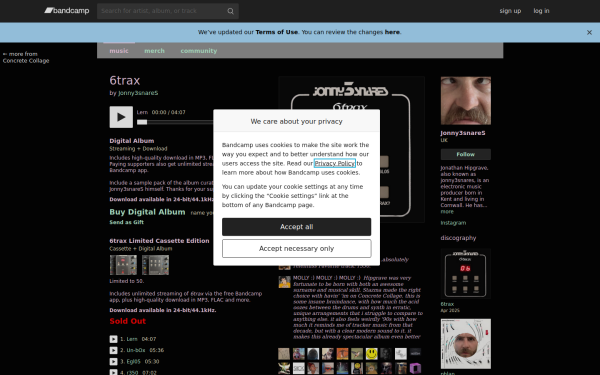
Task: Play track 4 r350
Action: [113, 372]
